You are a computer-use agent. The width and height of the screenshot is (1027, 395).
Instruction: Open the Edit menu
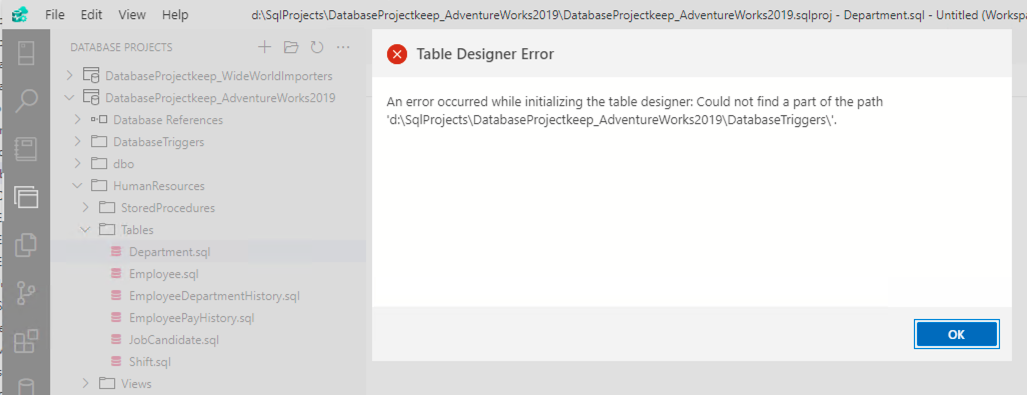(91, 14)
